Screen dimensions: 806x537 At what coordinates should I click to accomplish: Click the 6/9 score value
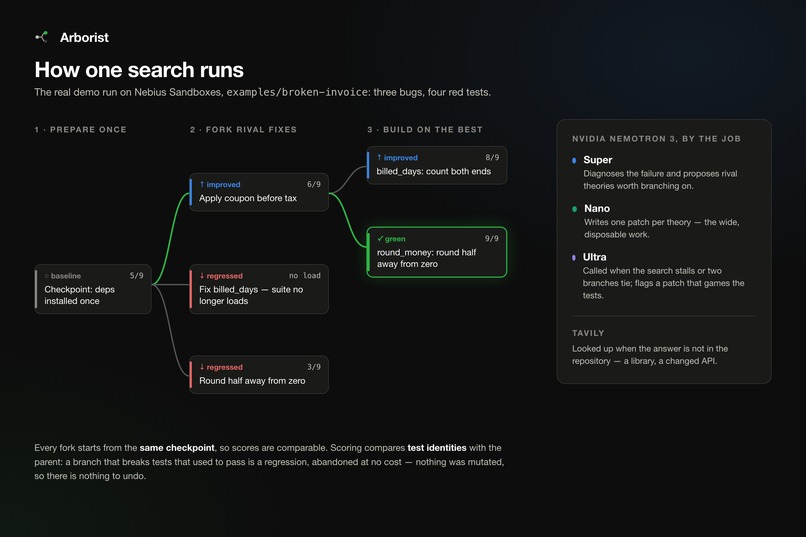coord(314,184)
